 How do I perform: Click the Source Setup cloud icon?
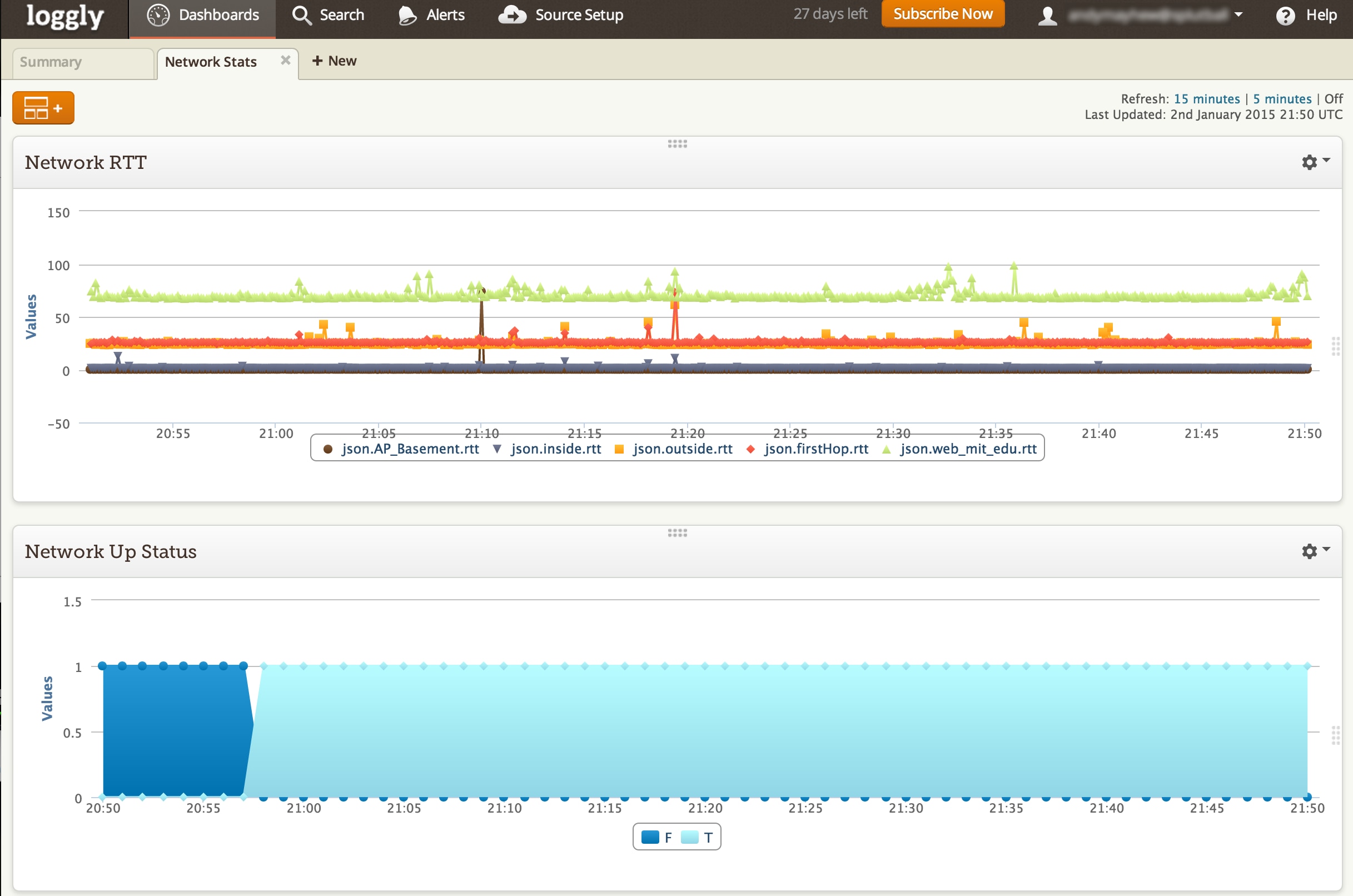point(512,16)
